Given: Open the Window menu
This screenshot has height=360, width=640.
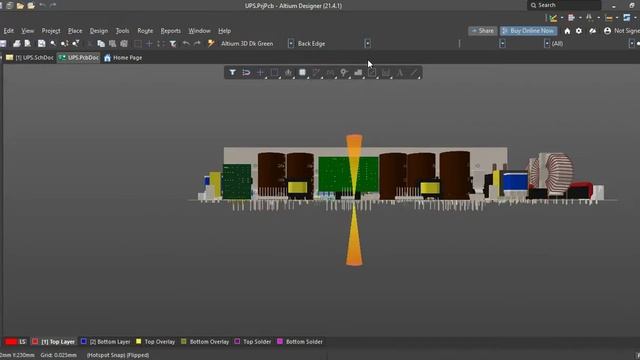Looking at the screenshot, I should coord(199,31).
